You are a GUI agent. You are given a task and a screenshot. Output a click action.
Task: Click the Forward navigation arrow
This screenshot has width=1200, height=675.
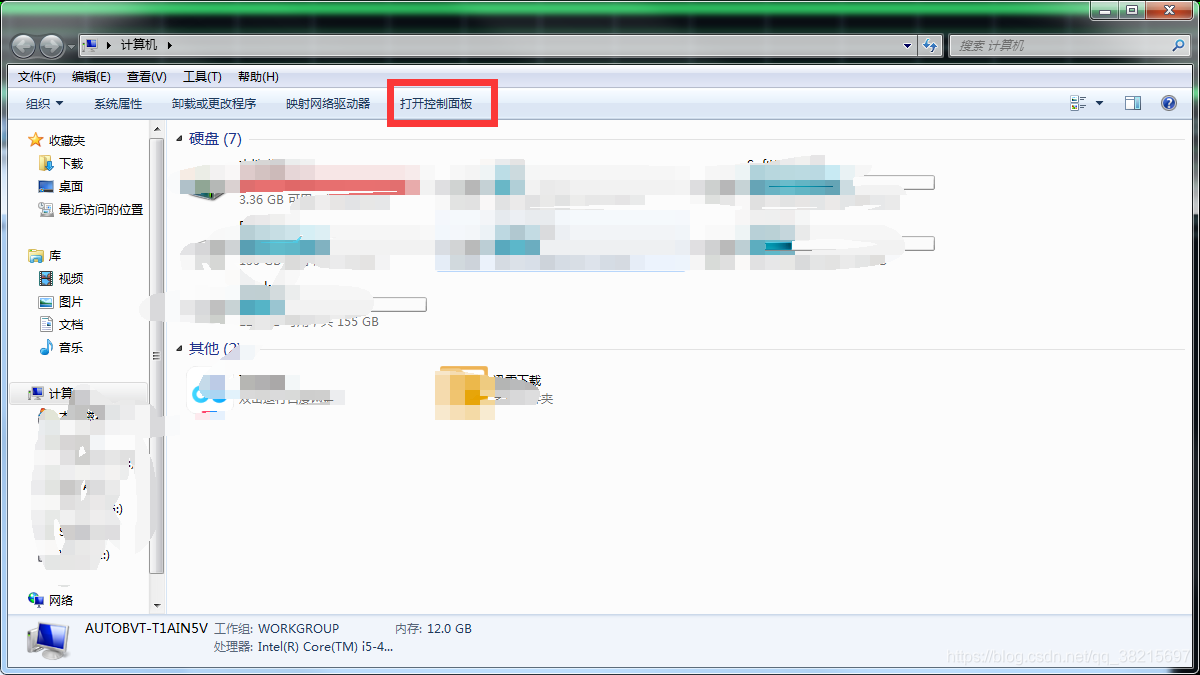(51, 46)
